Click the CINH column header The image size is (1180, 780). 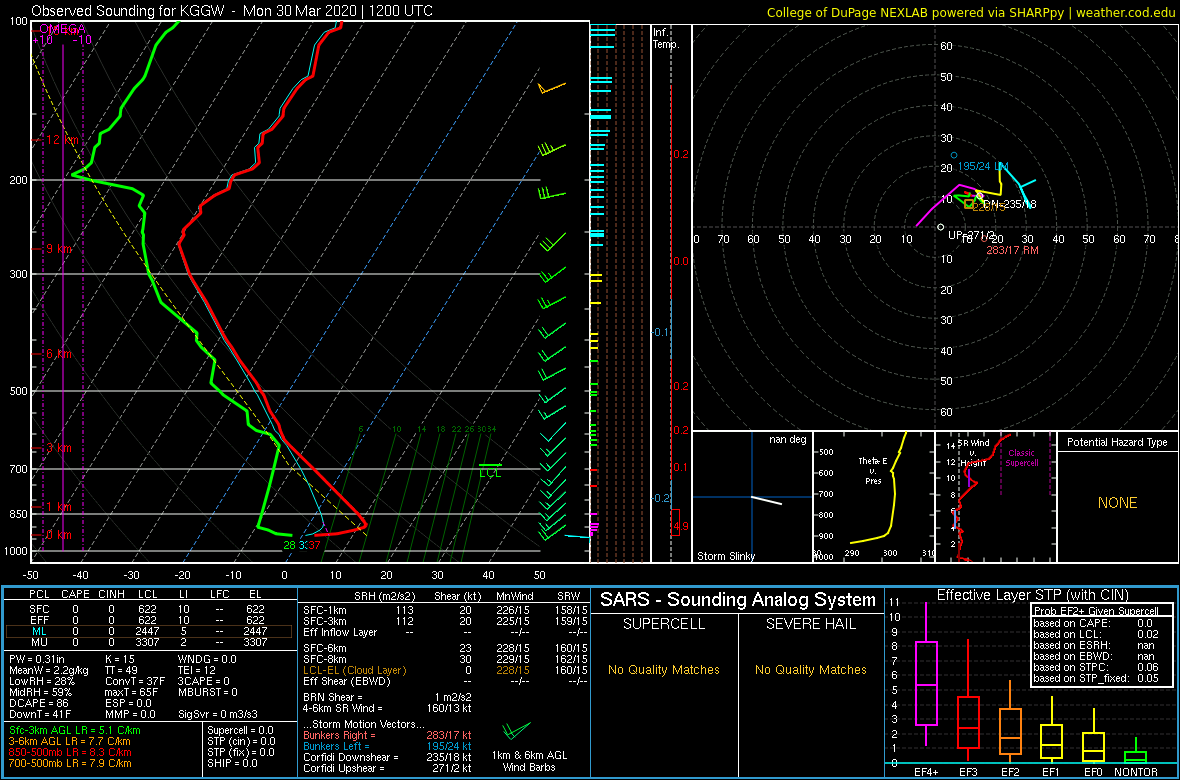[111, 595]
